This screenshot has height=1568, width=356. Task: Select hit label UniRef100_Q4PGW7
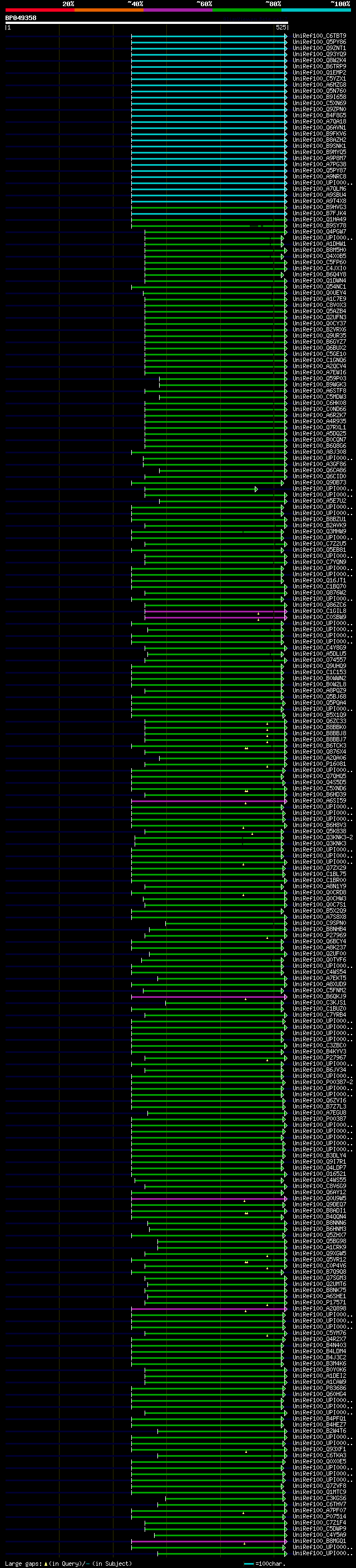[319, 231]
